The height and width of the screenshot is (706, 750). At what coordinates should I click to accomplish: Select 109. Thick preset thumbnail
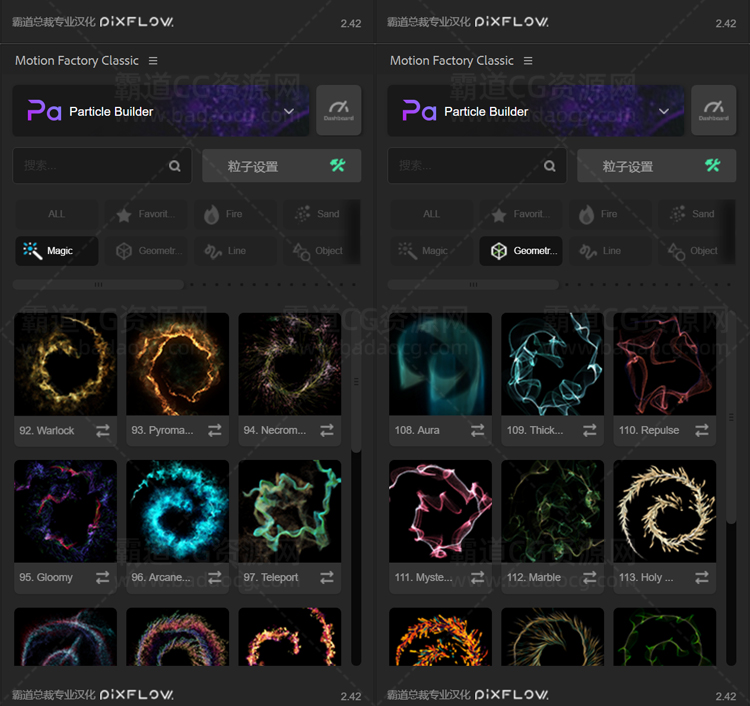(x=552, y=364)
